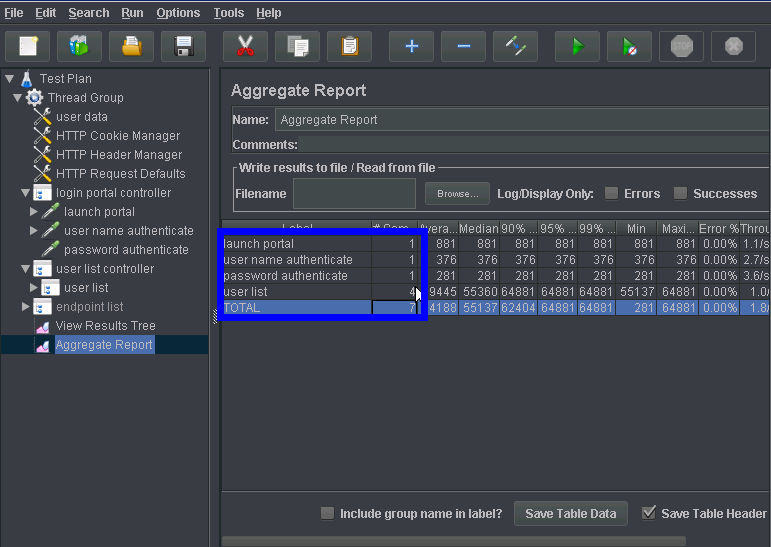Check Include group name in label

327,514
